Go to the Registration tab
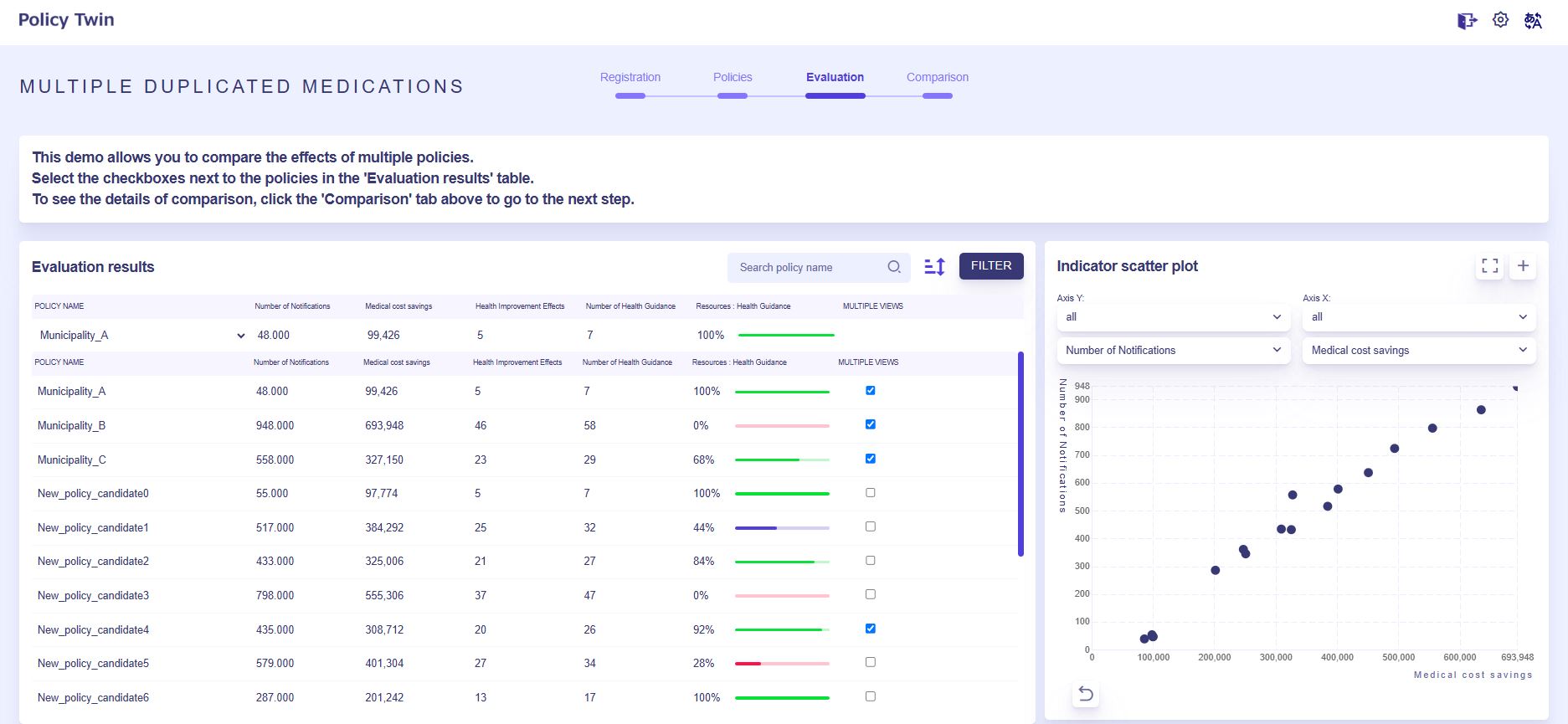The image size is (1568, 724). click(630, 78)
